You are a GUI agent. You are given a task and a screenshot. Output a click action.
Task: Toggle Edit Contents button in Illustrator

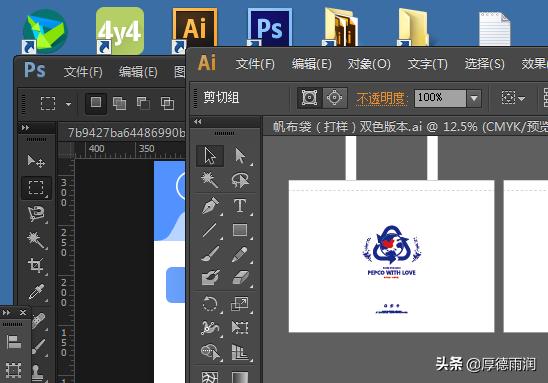point(334,98)
